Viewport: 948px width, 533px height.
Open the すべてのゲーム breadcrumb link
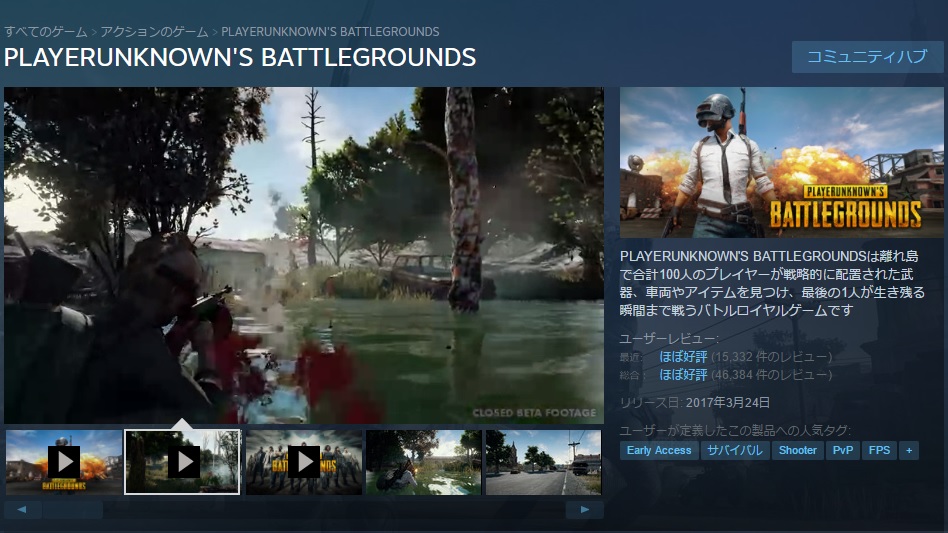46,31
